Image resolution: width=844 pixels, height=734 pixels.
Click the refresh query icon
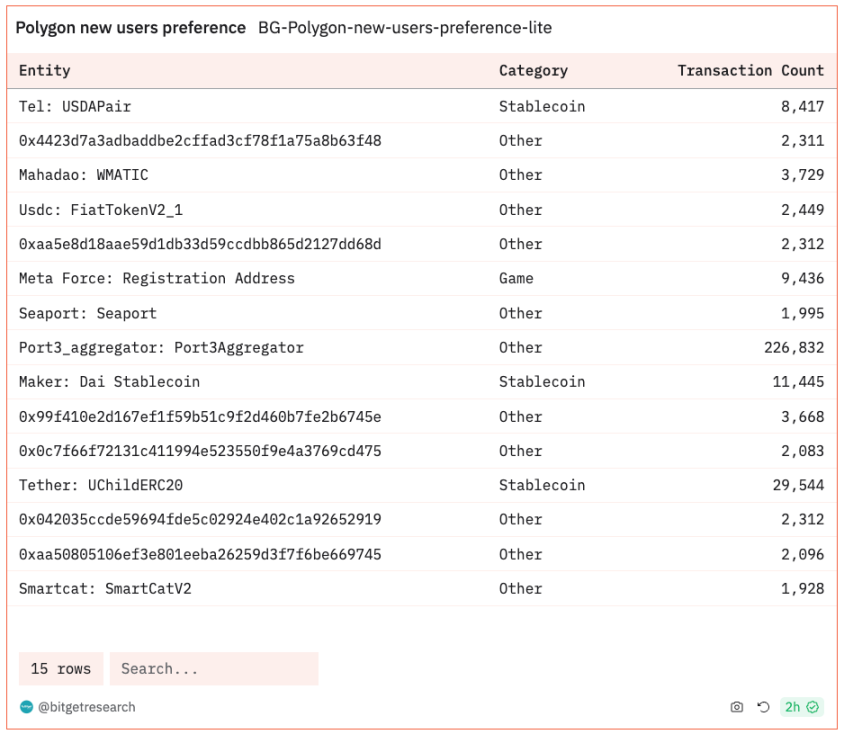763,707
